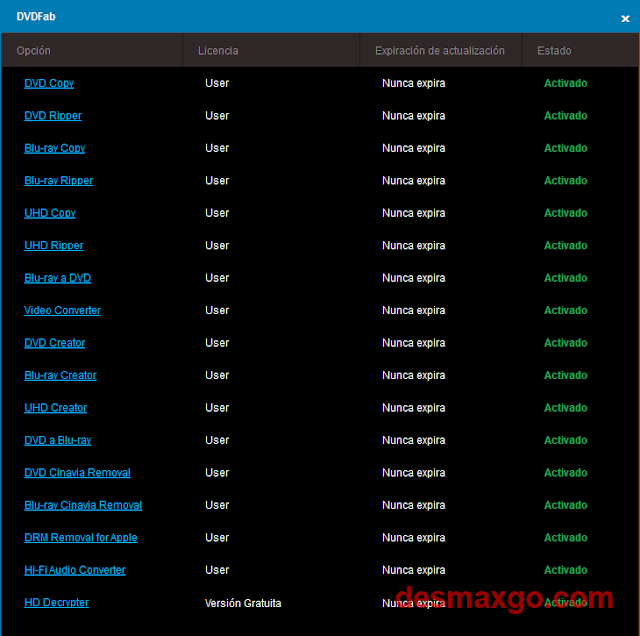Open the DRM Removal for Apple link

81,538
